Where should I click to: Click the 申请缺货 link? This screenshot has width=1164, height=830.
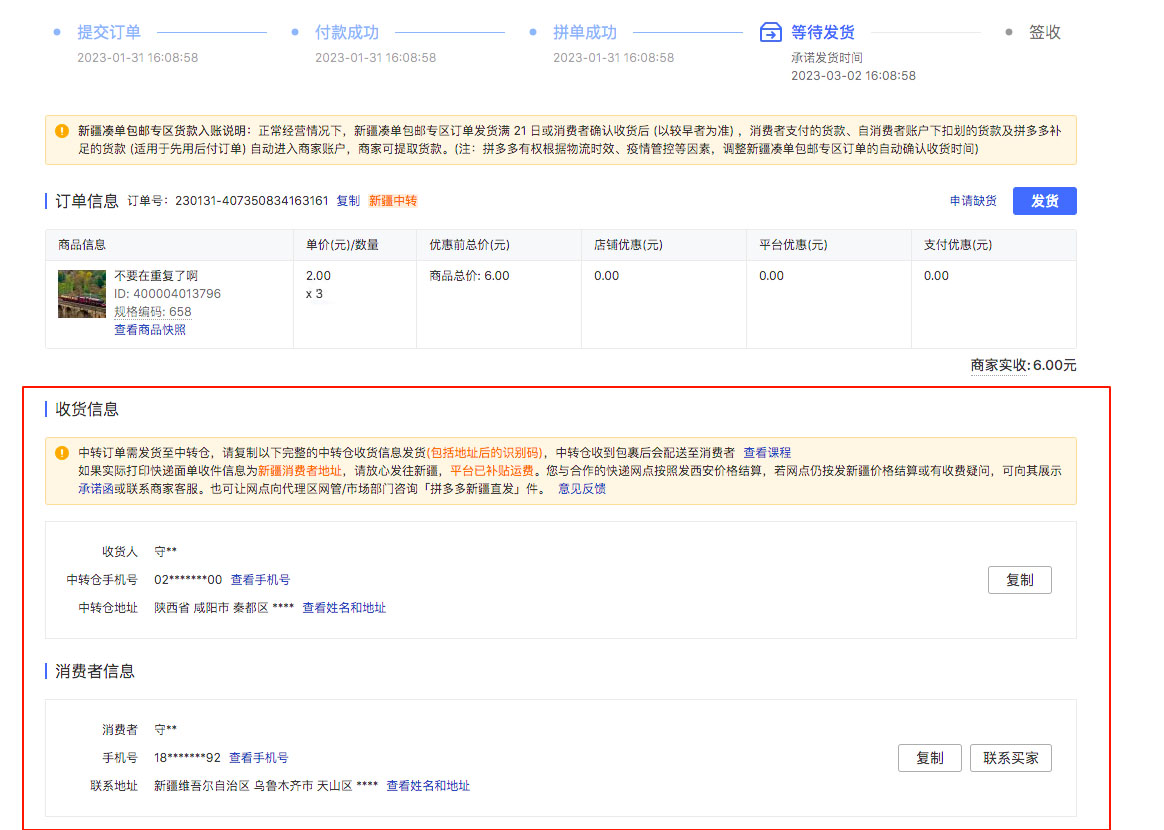(972, 201)
